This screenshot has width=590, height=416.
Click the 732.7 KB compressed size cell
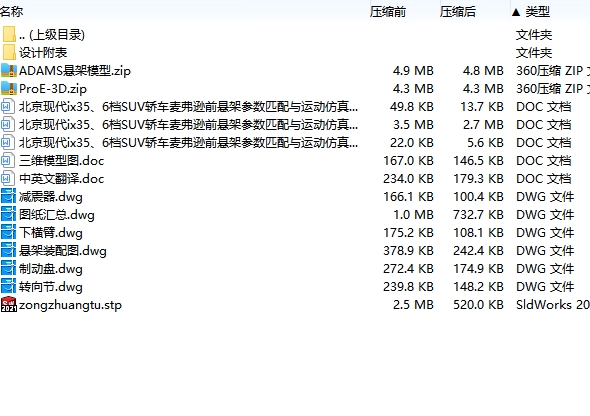pos(479,215)
